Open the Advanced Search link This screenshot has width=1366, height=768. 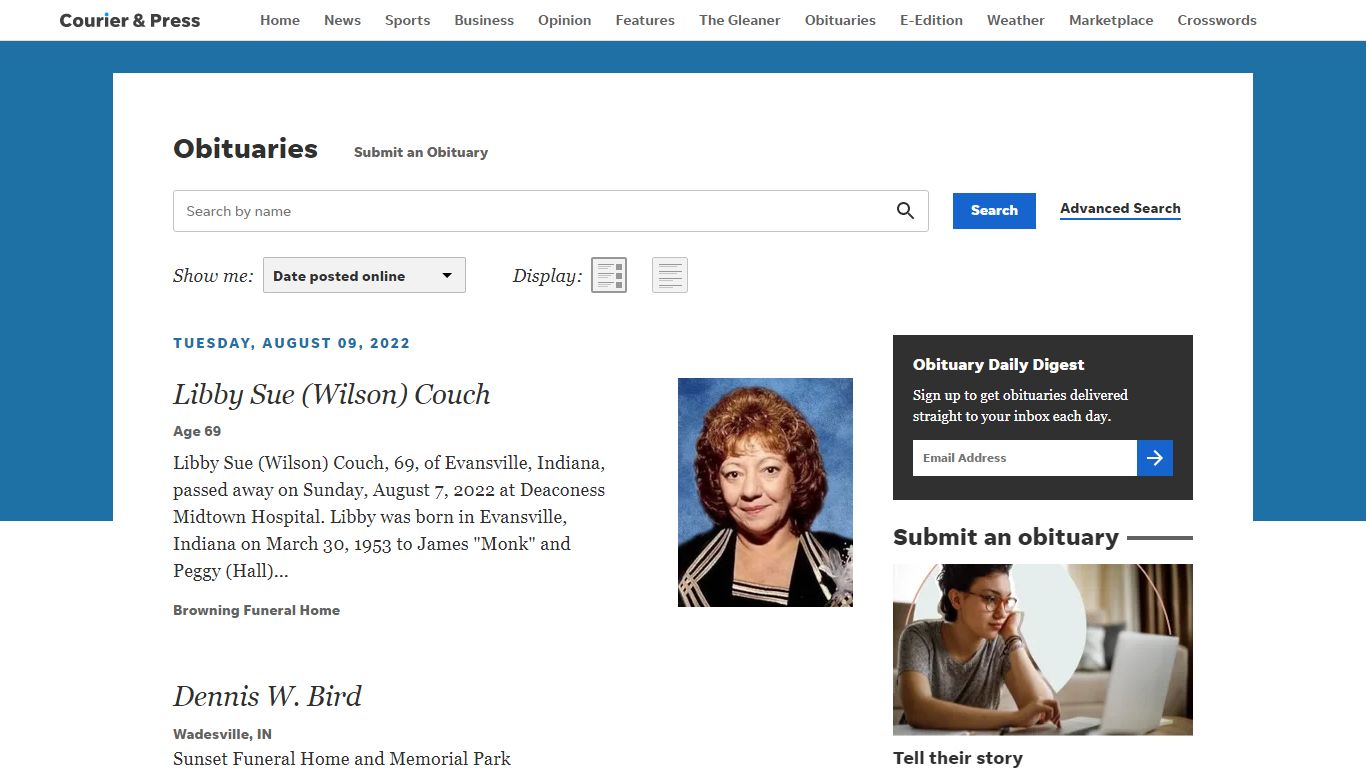(1120, 208)
